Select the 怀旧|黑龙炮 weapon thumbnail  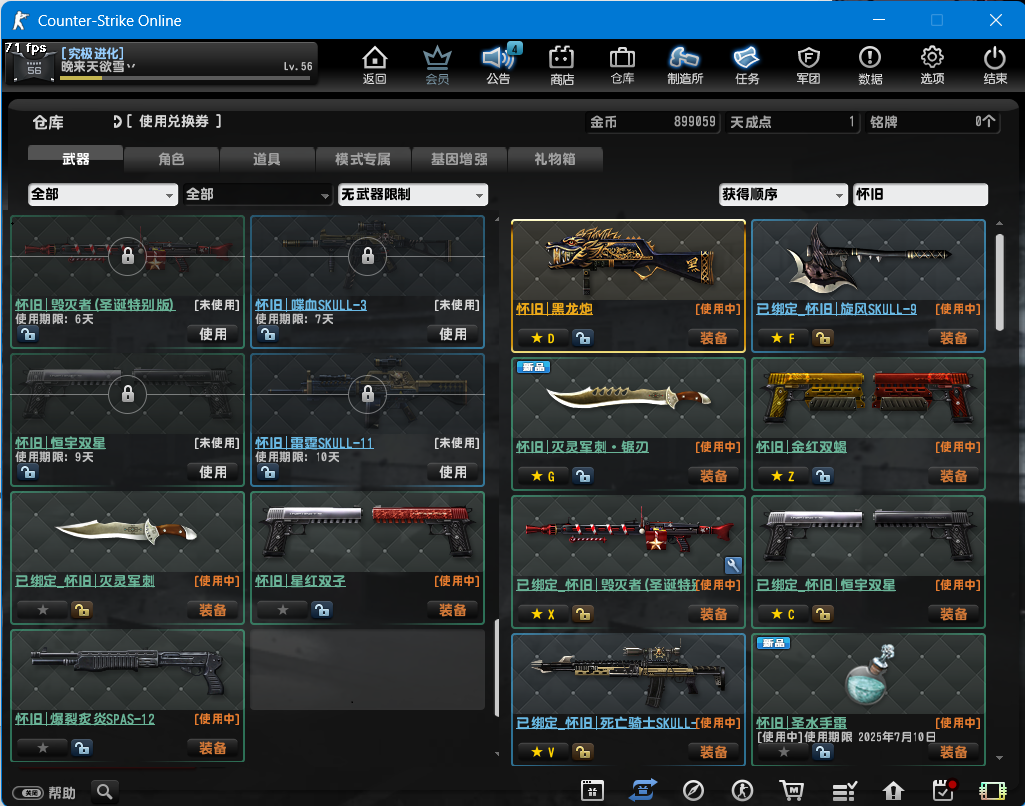click(628, 260)
